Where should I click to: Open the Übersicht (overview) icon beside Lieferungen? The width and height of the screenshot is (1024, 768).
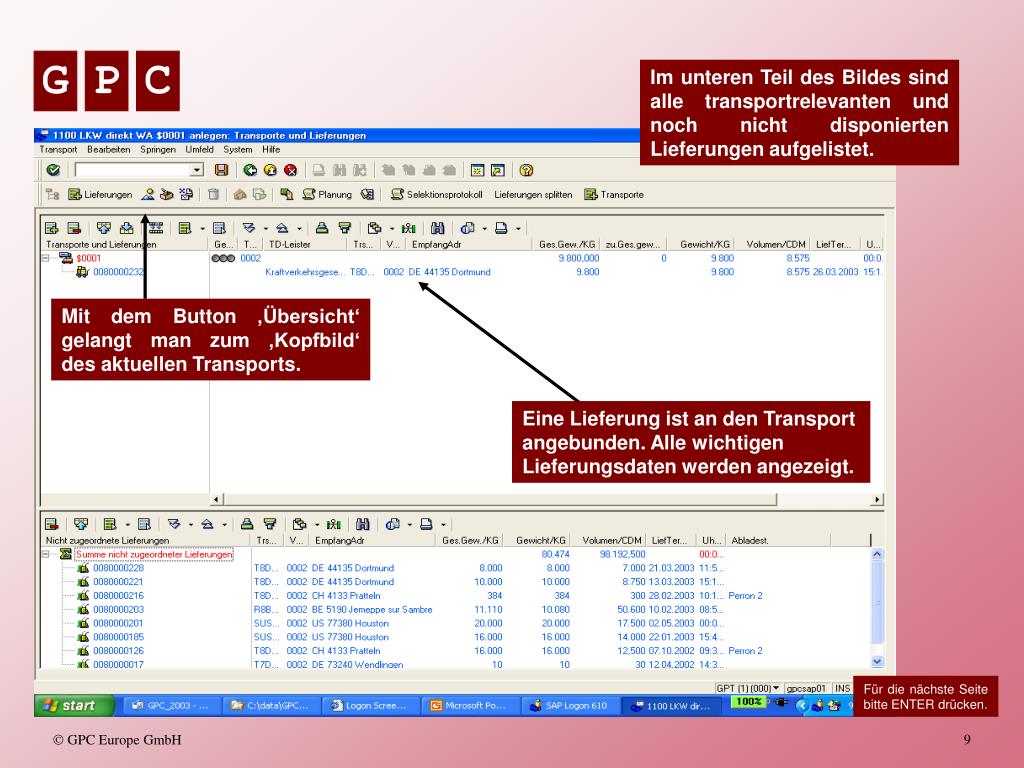click(x=148, y=195)
